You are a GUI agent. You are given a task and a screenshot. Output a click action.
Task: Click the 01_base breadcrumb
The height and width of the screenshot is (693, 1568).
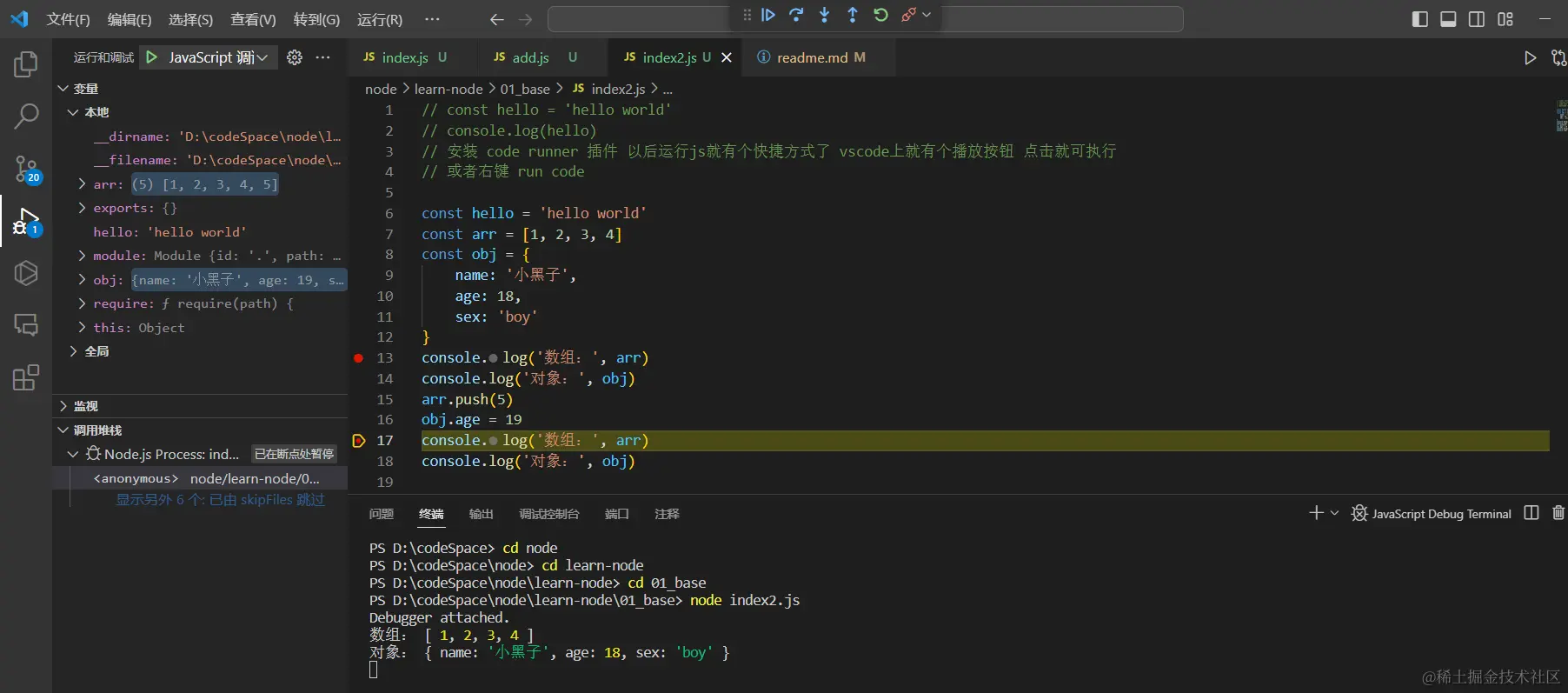[525, 89]
